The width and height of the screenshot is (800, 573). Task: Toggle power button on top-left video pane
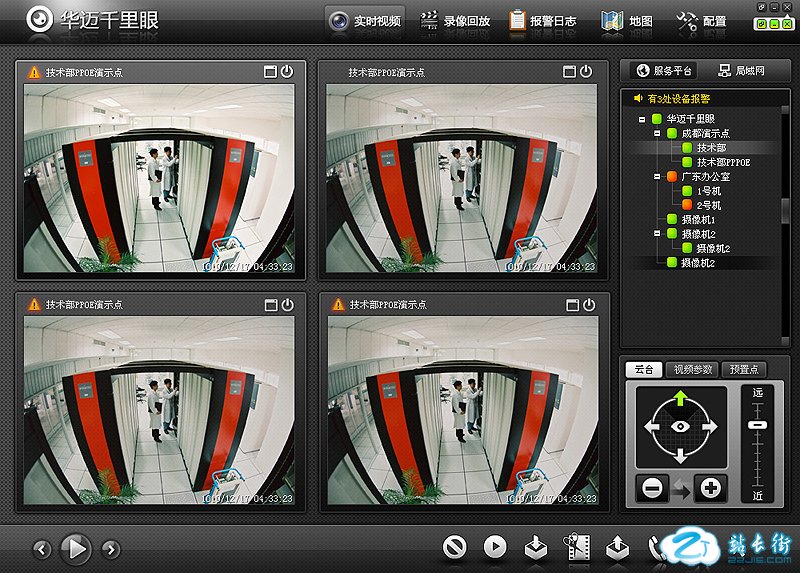point(287,72)
